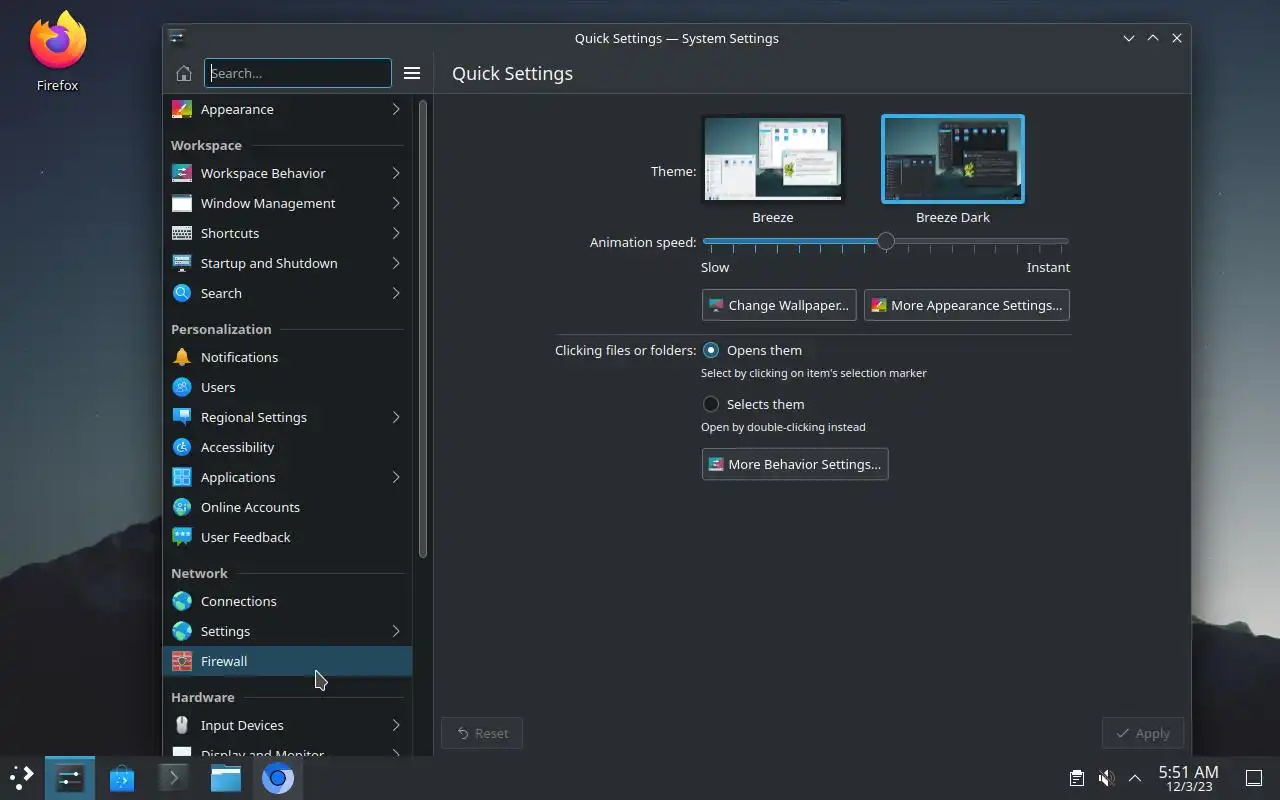Open the Online Accounts entry
Viewport: 1280px width, 800px height.
(287, 507)
